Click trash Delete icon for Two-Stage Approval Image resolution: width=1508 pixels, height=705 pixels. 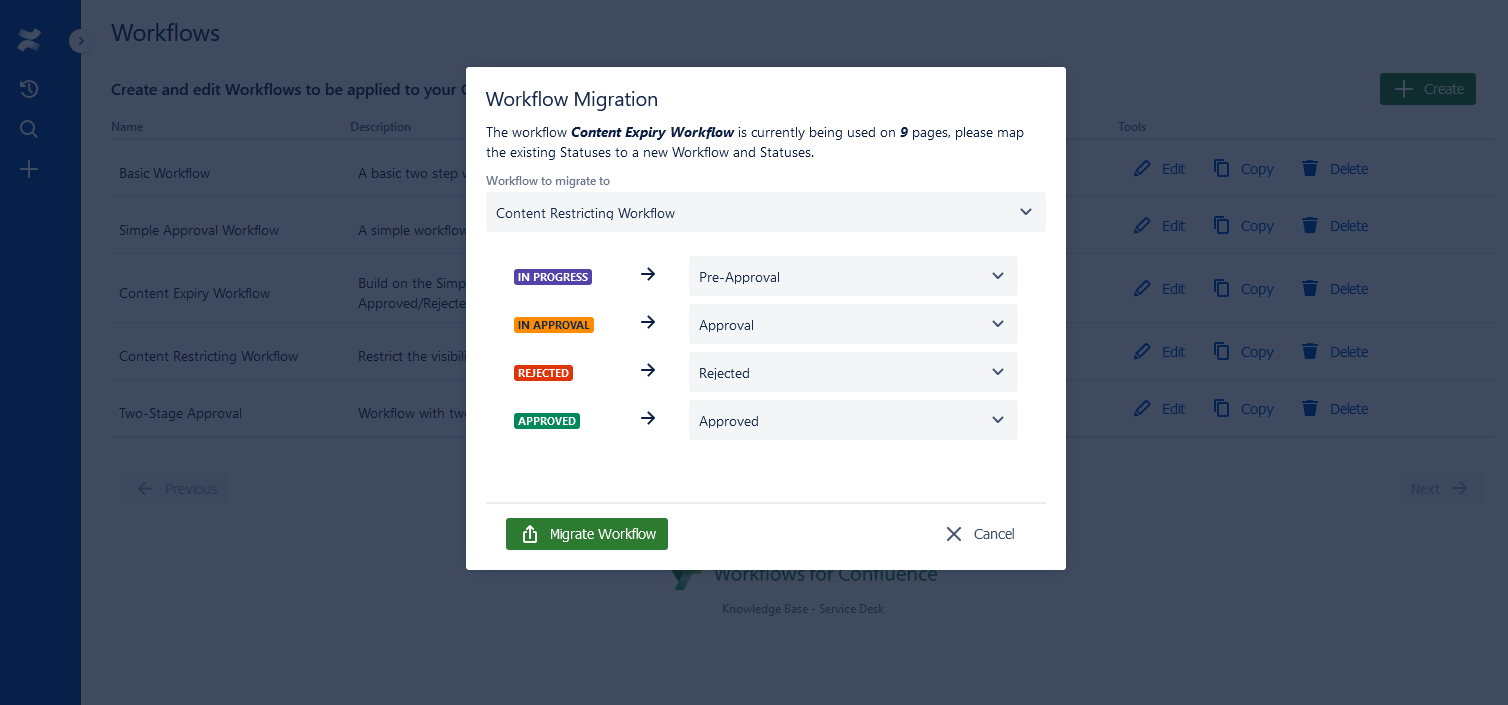[1310, 409]
